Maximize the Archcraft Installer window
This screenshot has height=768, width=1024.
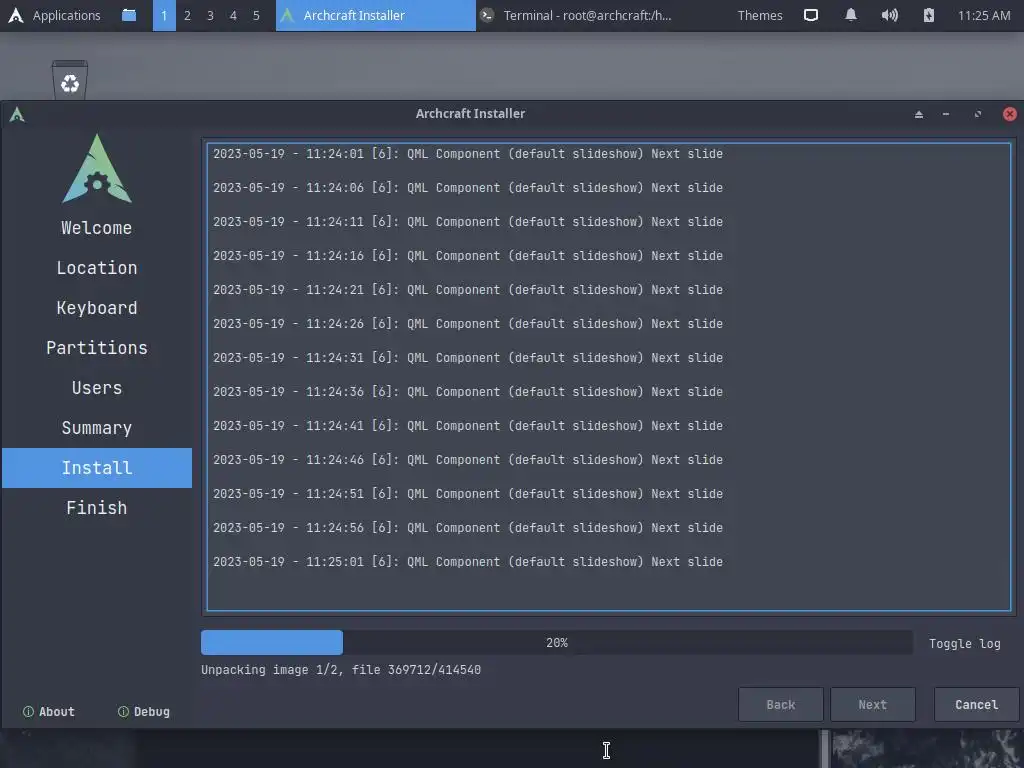tap(978, 114)
